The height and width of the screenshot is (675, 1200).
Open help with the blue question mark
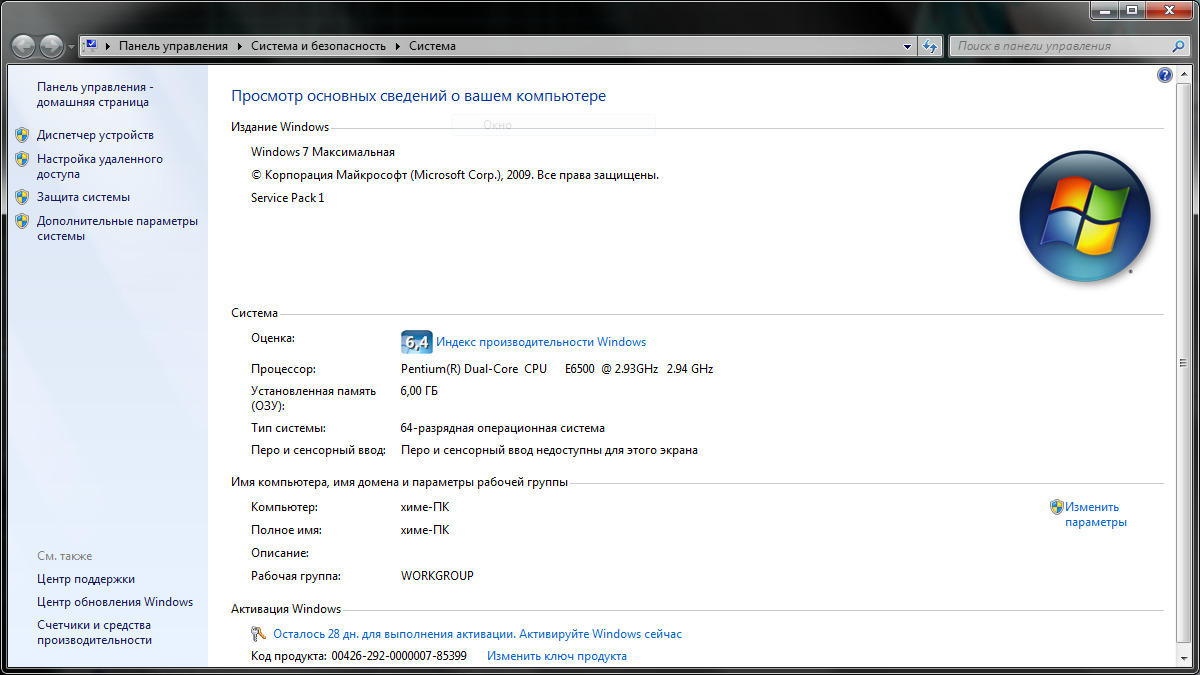pos(1164,75)
